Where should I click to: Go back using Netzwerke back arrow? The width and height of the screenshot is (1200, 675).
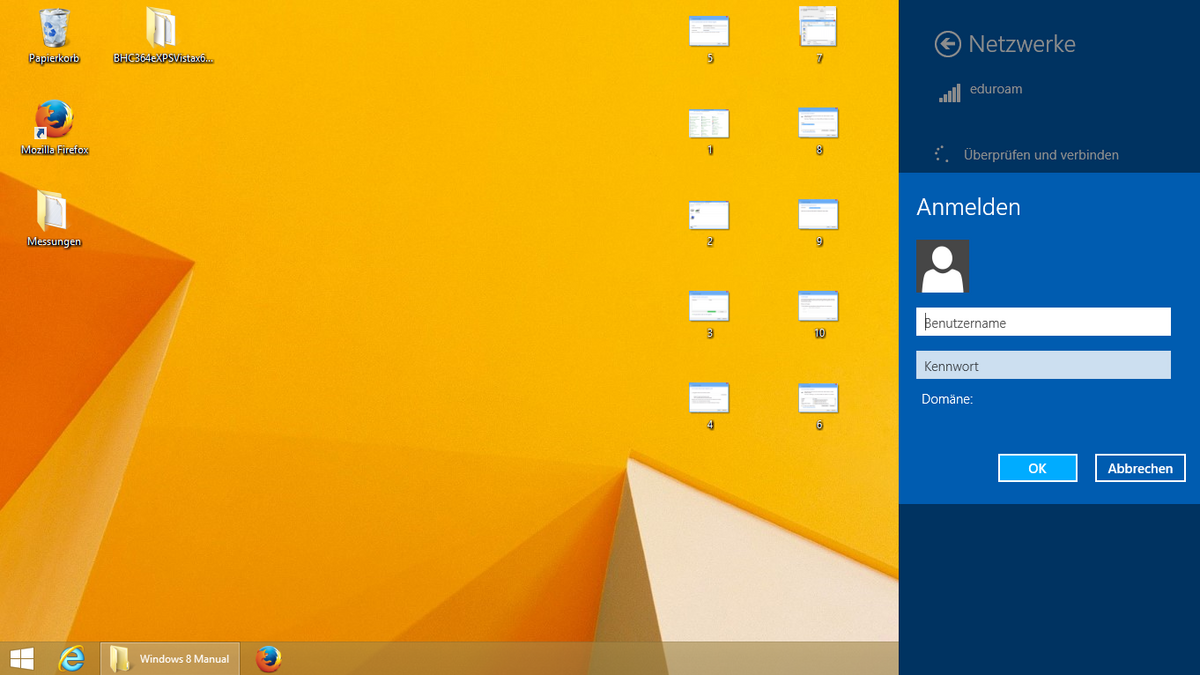click(947, 44)
